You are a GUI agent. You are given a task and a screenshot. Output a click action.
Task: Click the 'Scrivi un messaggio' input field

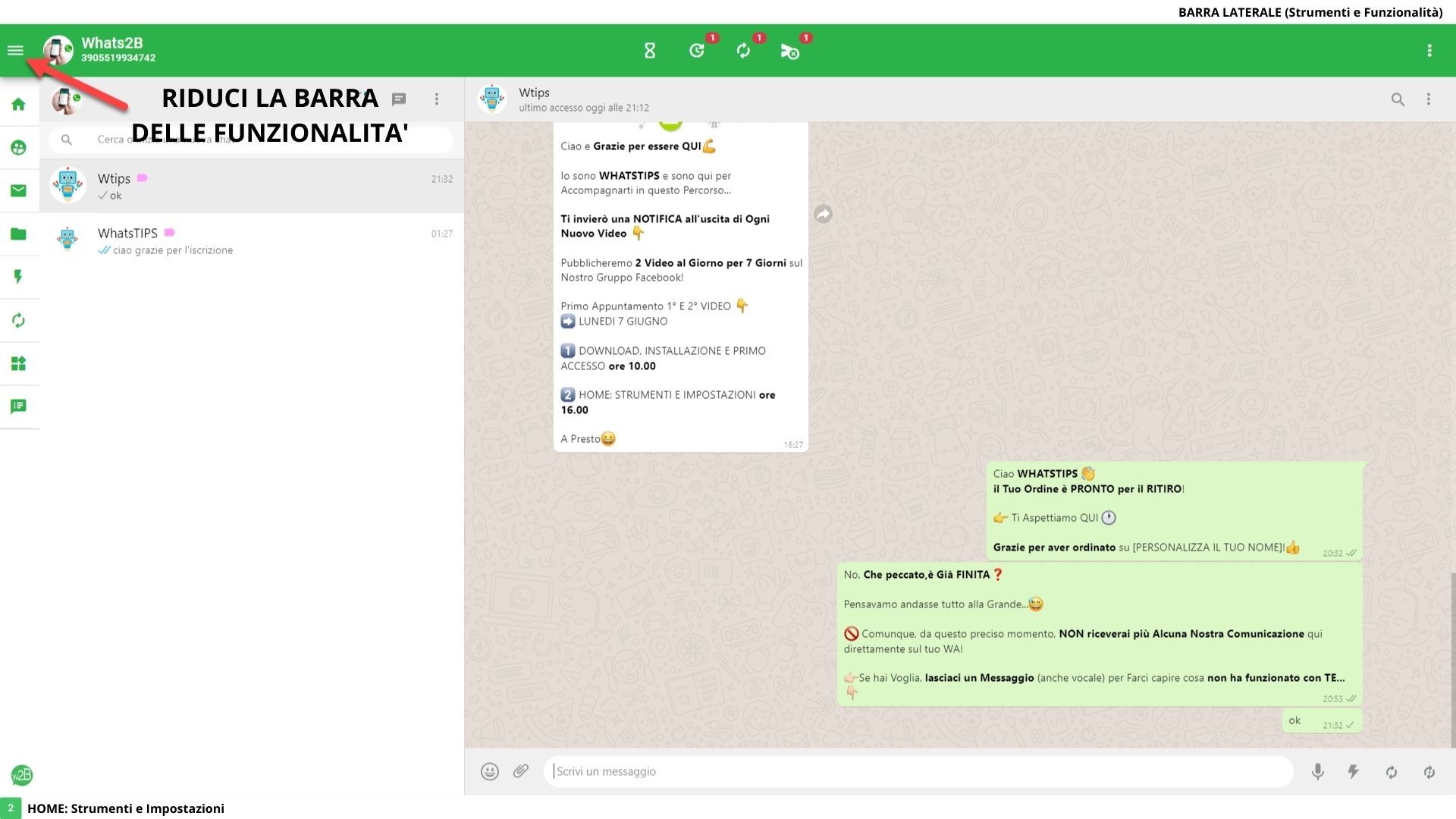[x=918, y=772]
